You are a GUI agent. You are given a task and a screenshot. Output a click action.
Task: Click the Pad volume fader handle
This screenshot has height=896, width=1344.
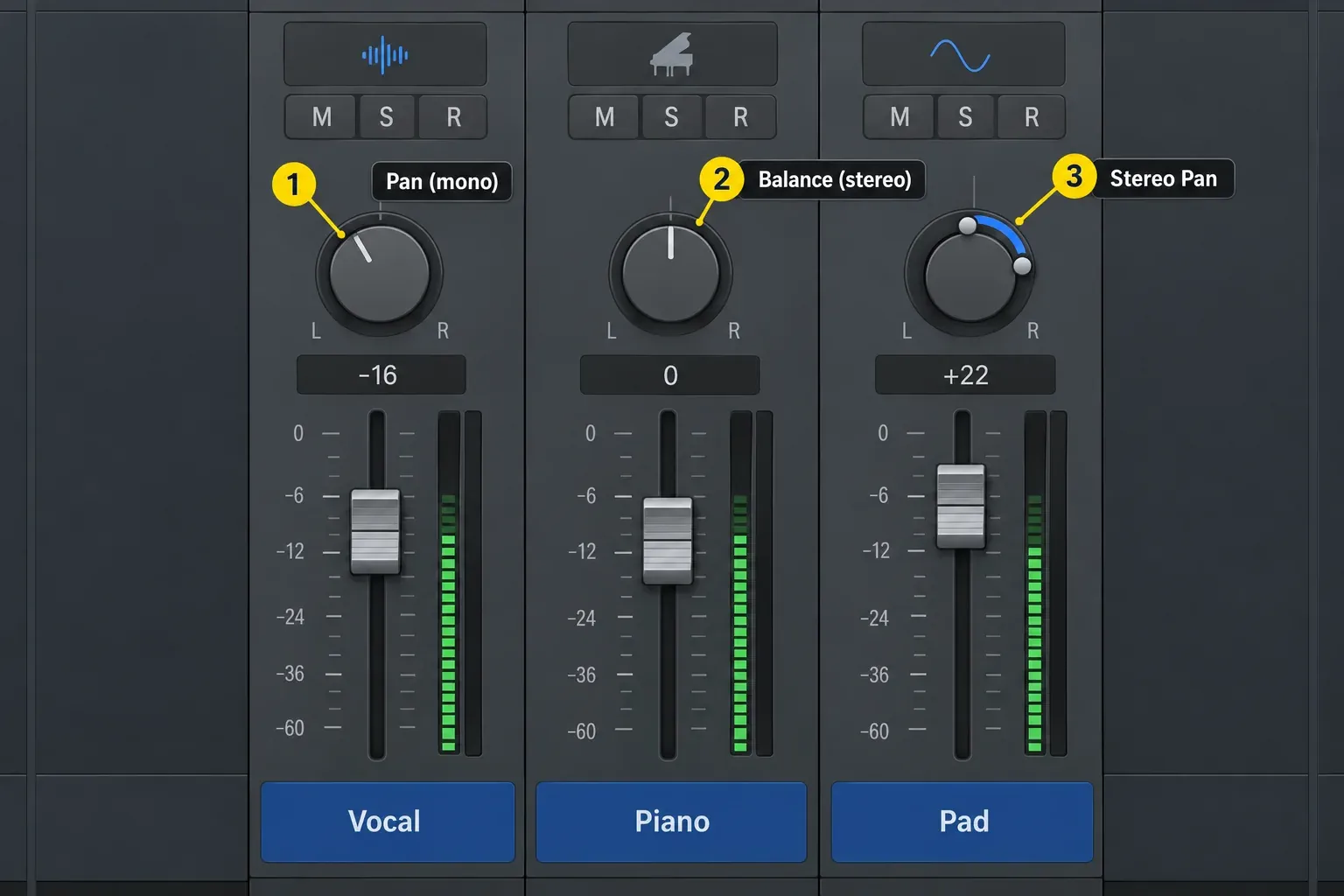(961, 507)
